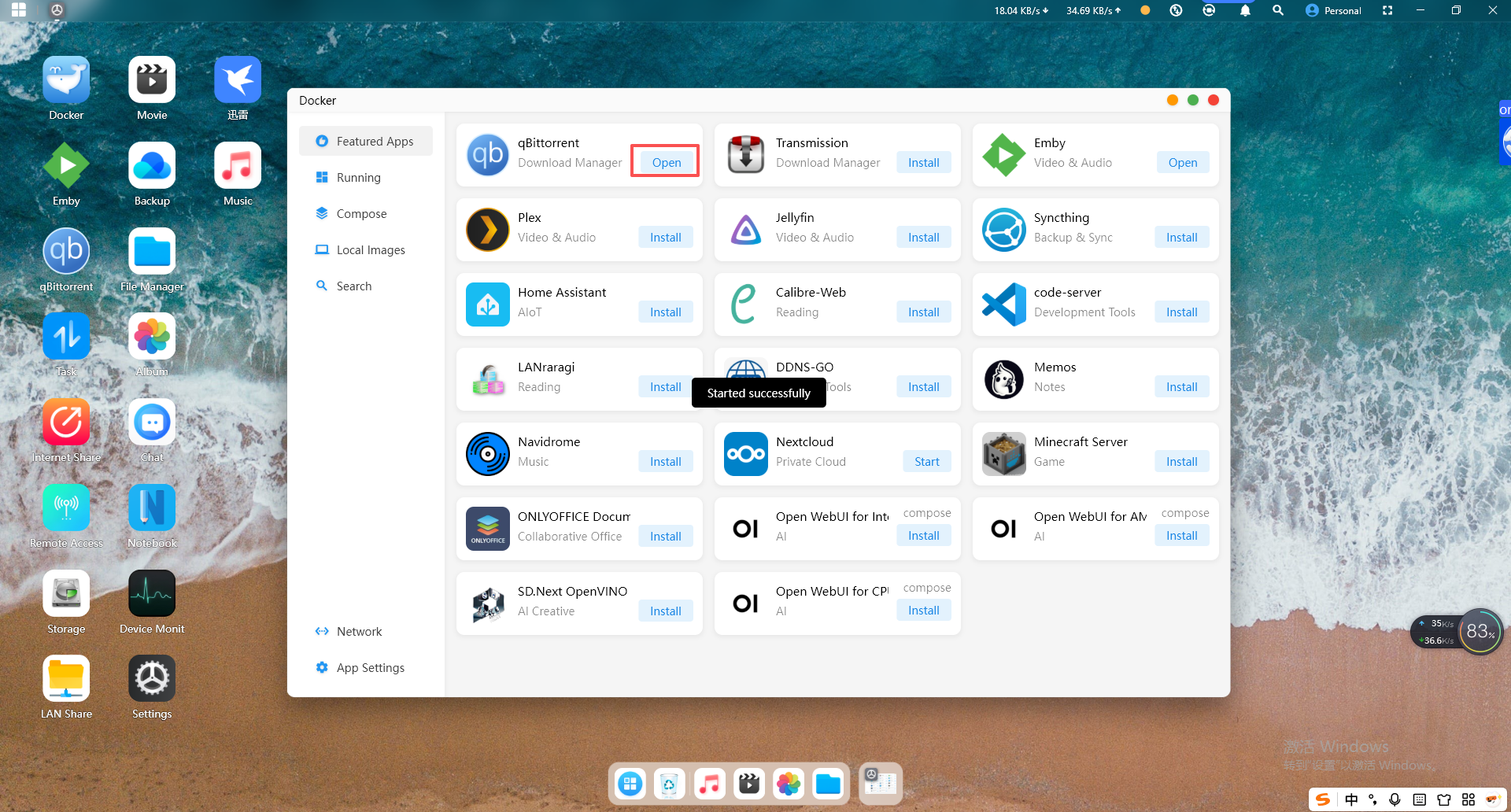Install code-server
1511x812 pixels.
[x=1182, y=312]
